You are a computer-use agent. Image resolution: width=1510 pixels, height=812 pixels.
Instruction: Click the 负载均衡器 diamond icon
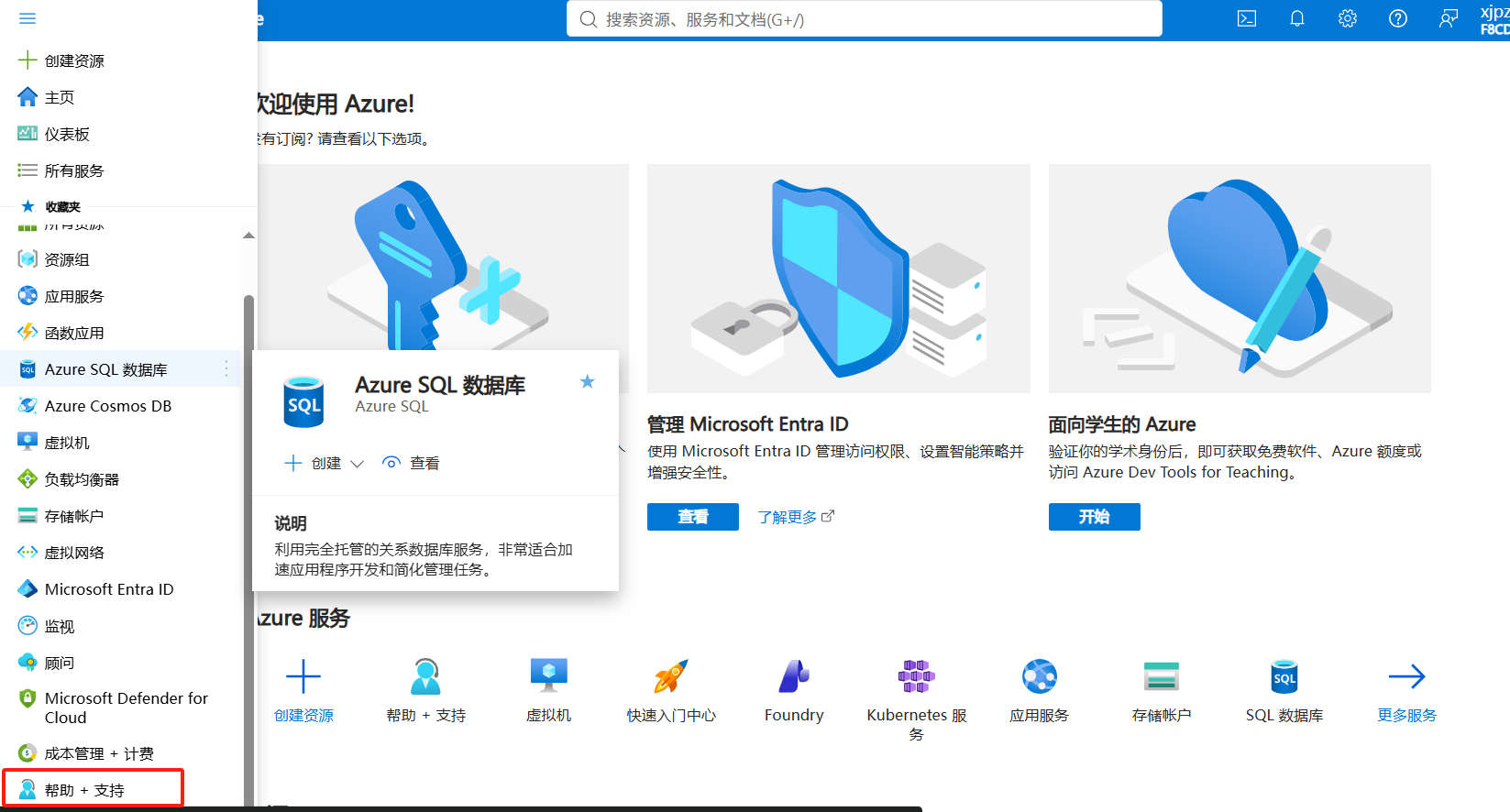click(28, 479)
